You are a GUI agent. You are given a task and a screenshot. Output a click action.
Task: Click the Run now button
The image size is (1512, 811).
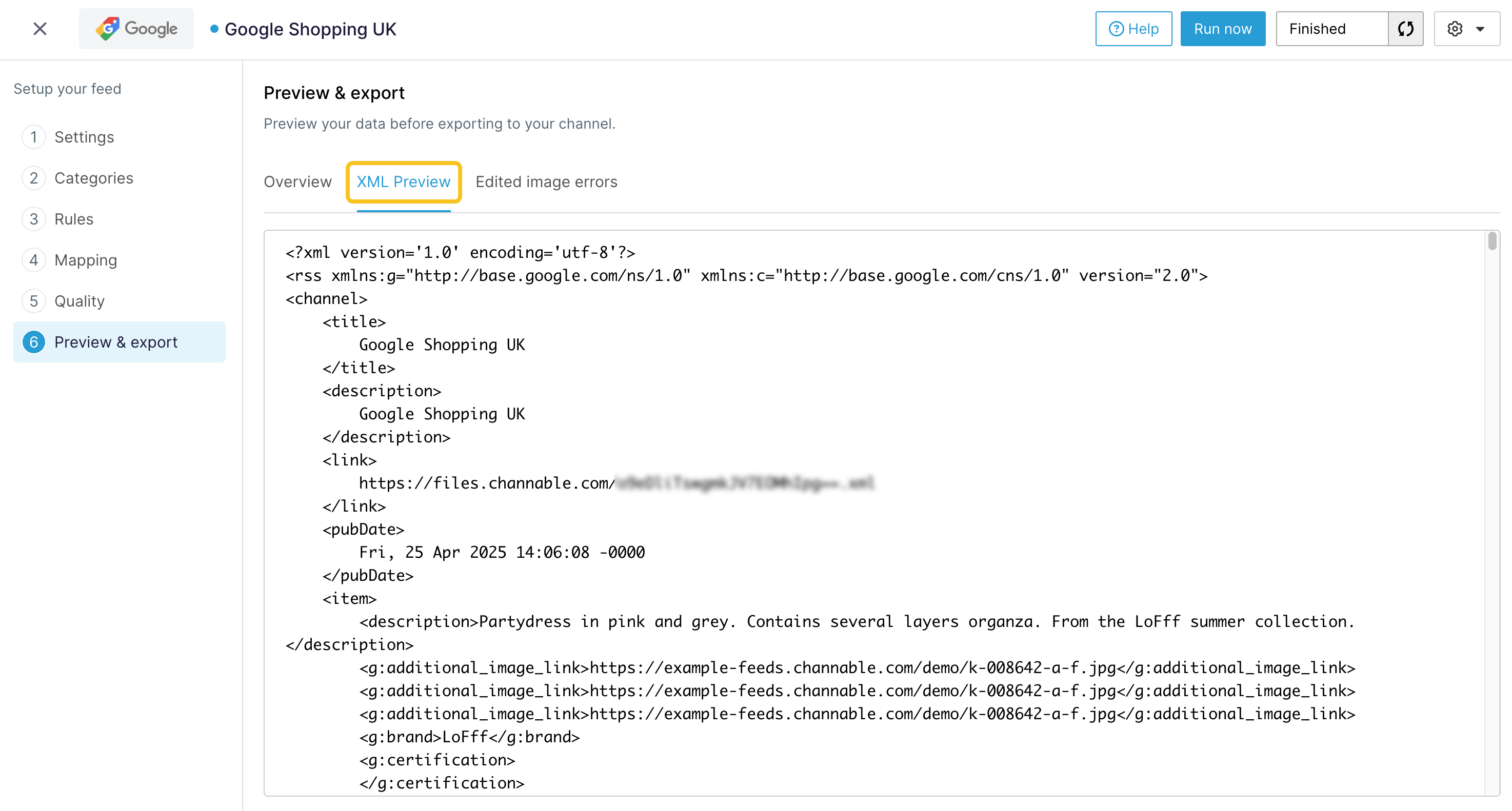tap(1223, 29)
